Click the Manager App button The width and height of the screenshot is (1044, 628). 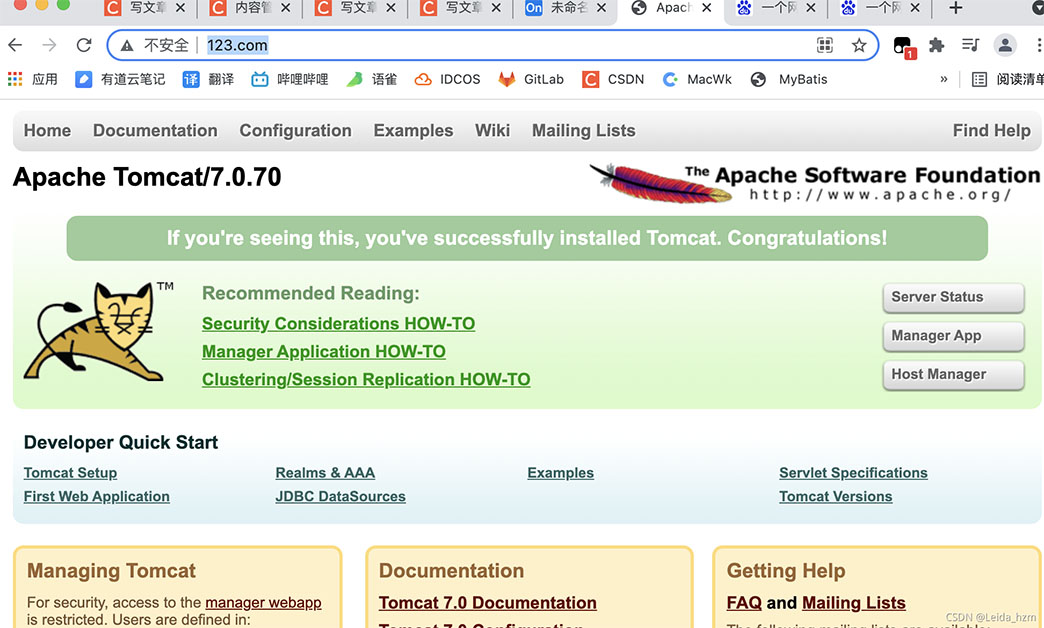click(x=953, y=336)
